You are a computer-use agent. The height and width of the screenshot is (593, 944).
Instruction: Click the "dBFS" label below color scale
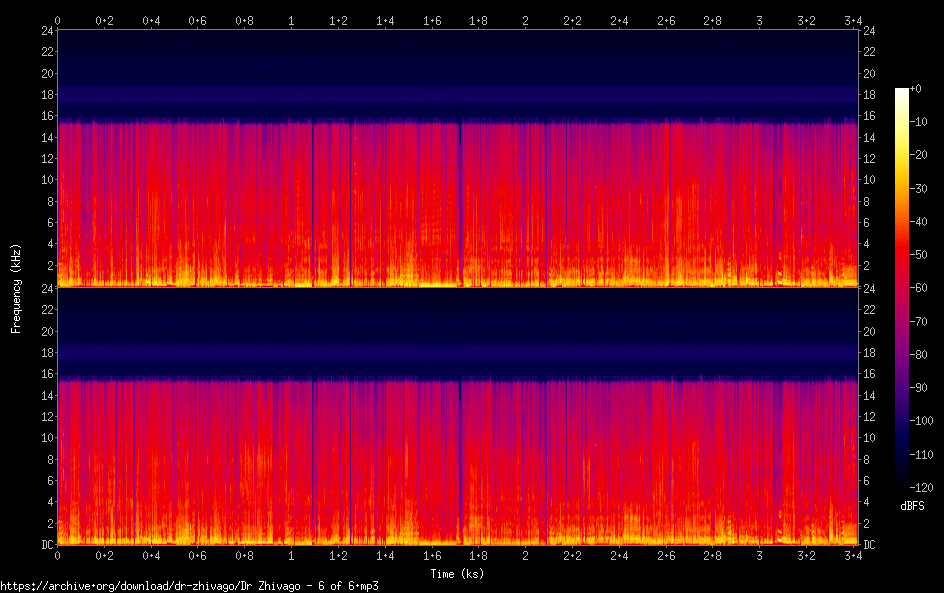tap(912, 506)
